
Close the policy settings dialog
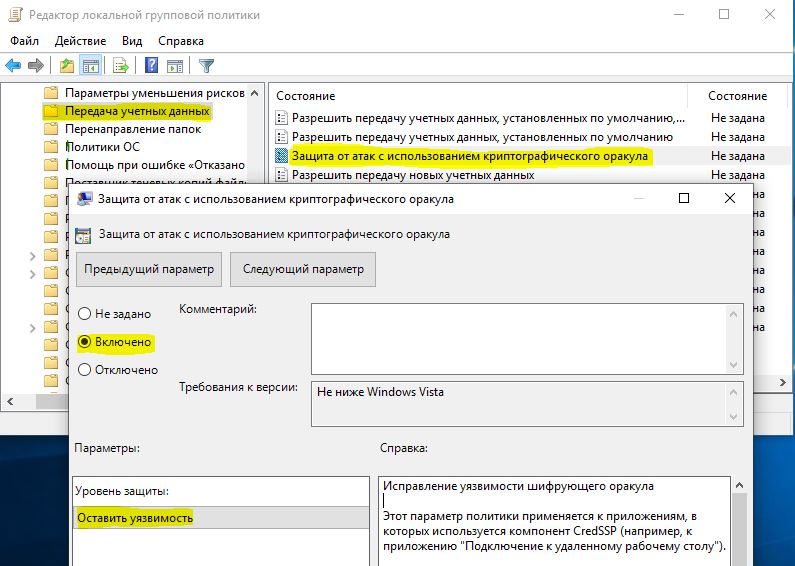730,198
